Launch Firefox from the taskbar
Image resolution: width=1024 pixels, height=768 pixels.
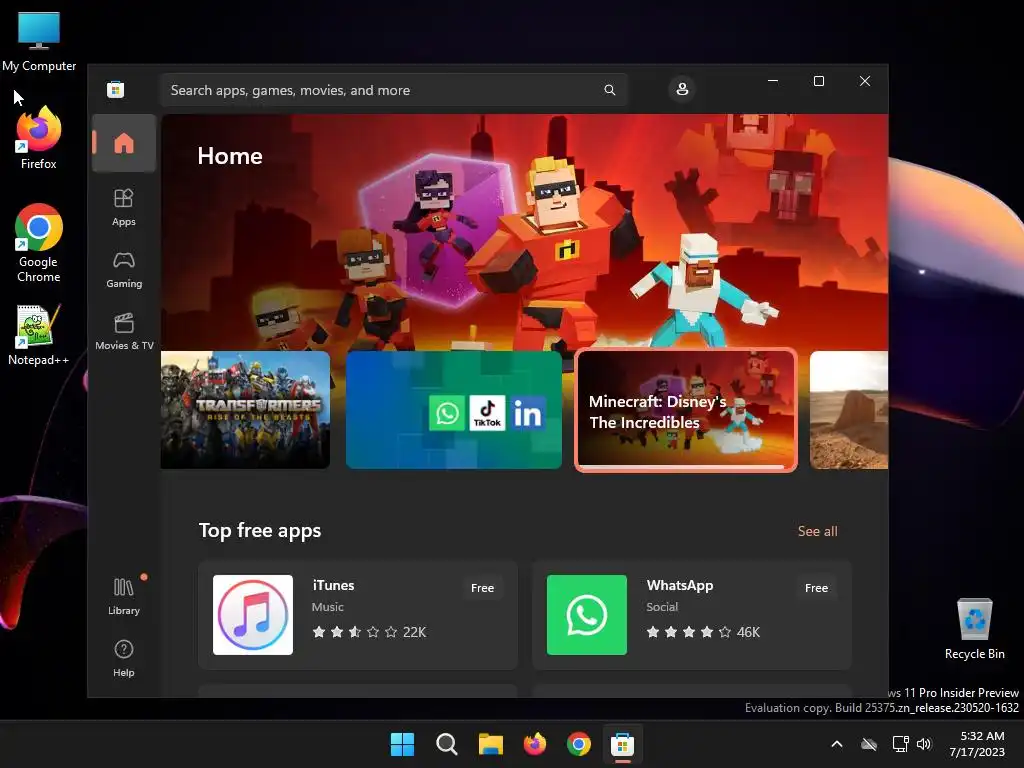[x=535, y=744]
